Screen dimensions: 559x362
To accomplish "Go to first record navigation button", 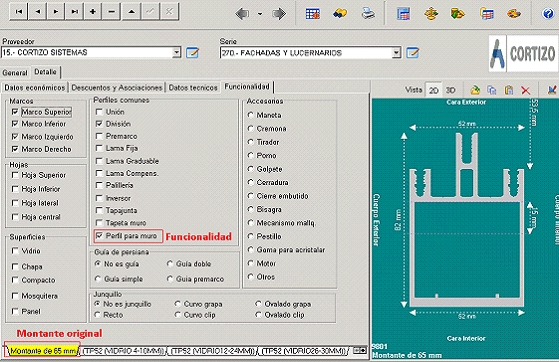I will click(19, 12).
